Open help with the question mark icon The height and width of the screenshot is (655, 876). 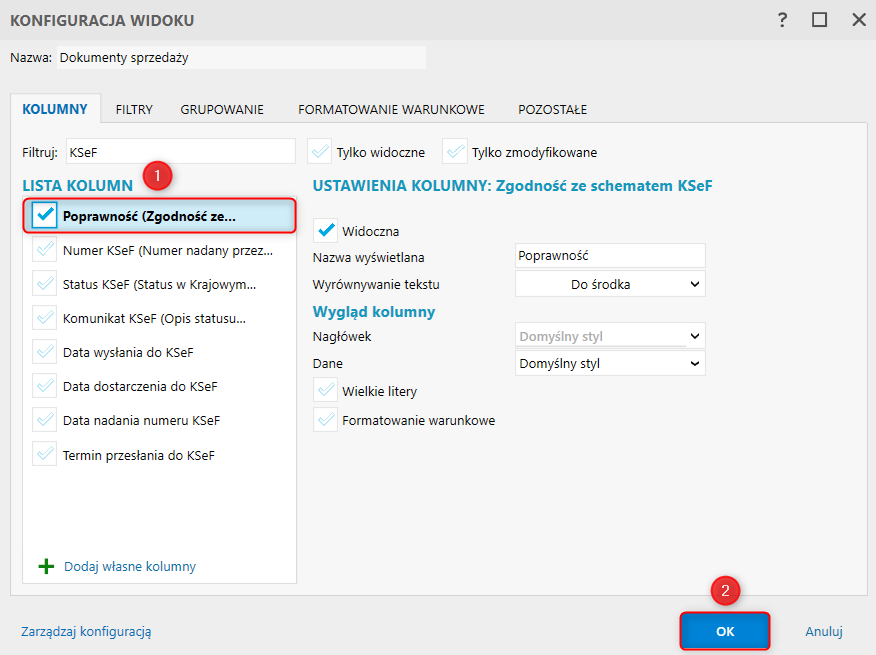point(782,20)
